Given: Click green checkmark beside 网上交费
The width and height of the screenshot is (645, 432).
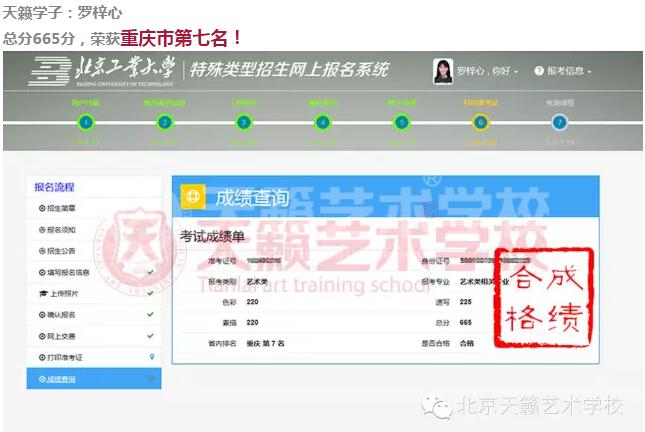Looking at the screenshot, I should coord(150,335).
